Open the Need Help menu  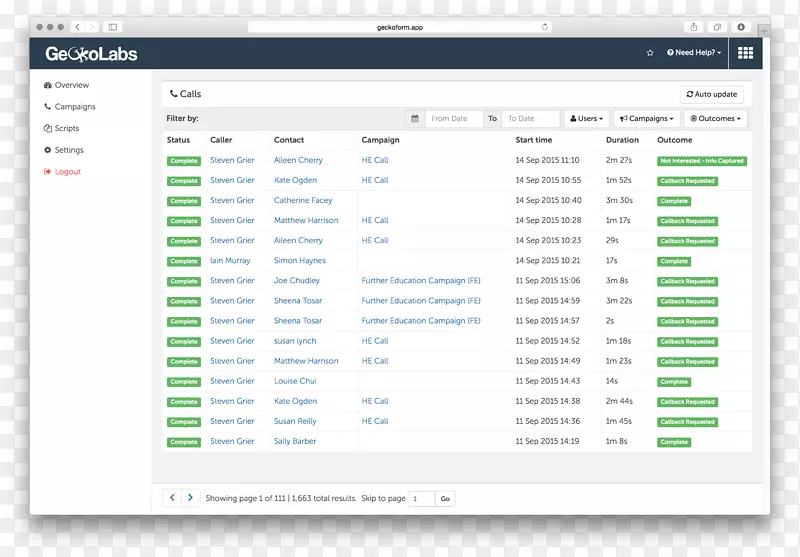[x=694, y=53]
